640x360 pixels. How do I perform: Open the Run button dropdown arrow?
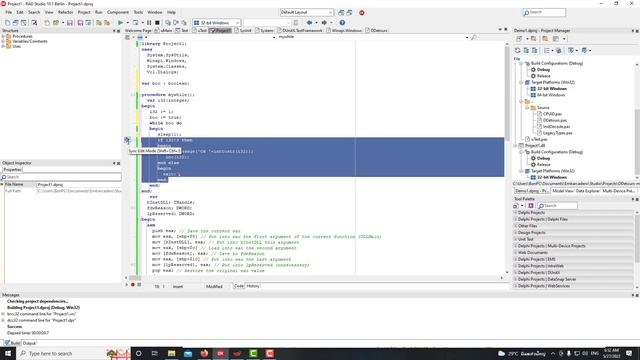pos(127,23)
